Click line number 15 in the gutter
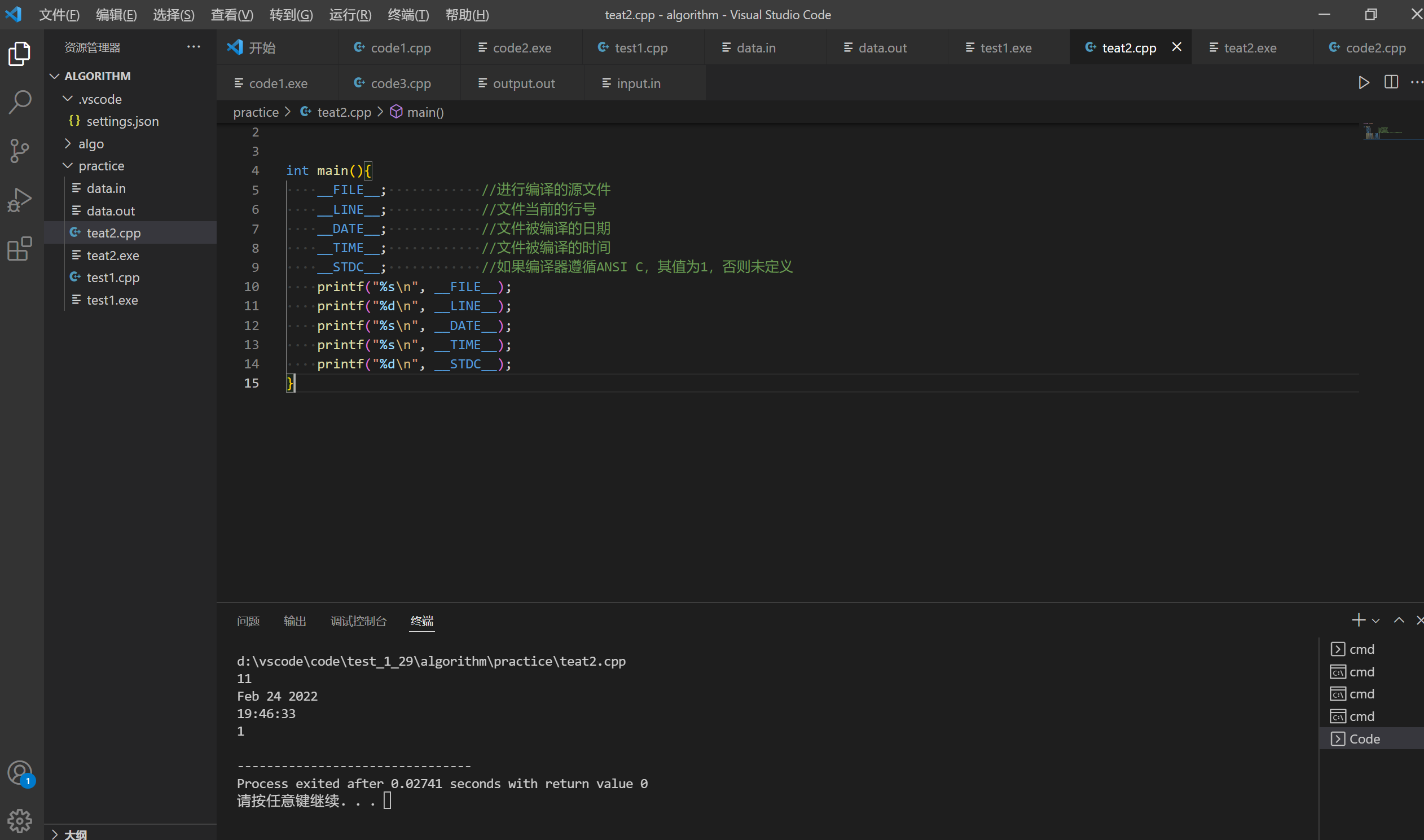The height and width of the screenshot is (840, 1424). (x=251, y=383)
